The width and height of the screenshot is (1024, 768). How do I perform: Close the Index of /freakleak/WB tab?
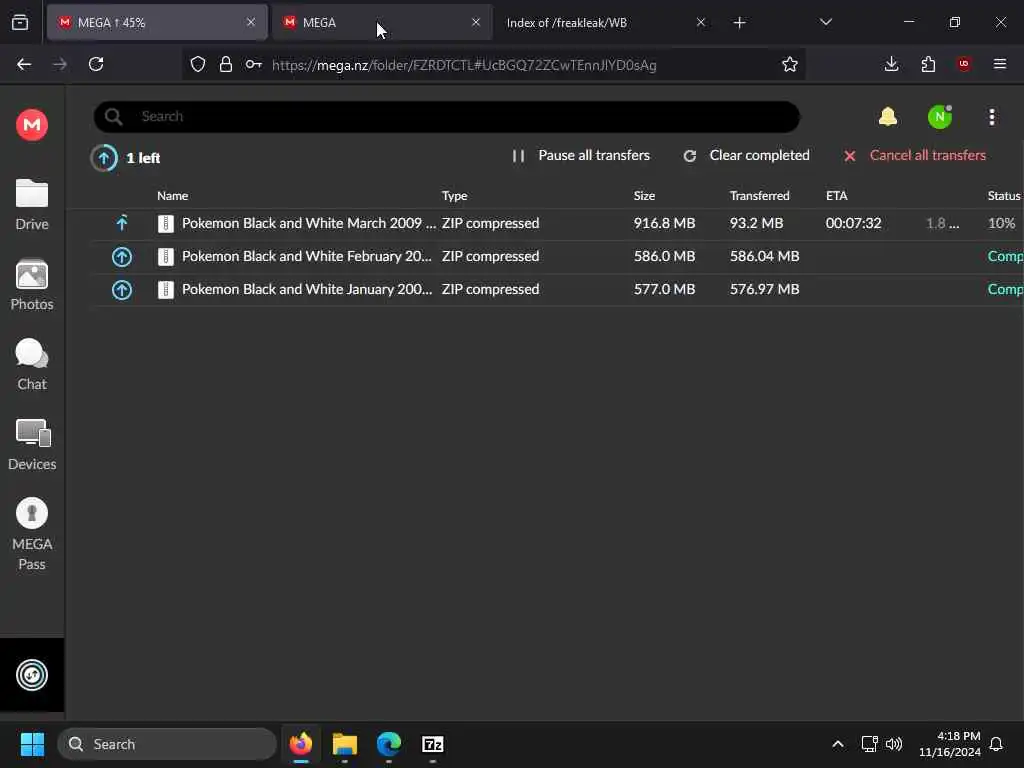[x=701, y=22]
